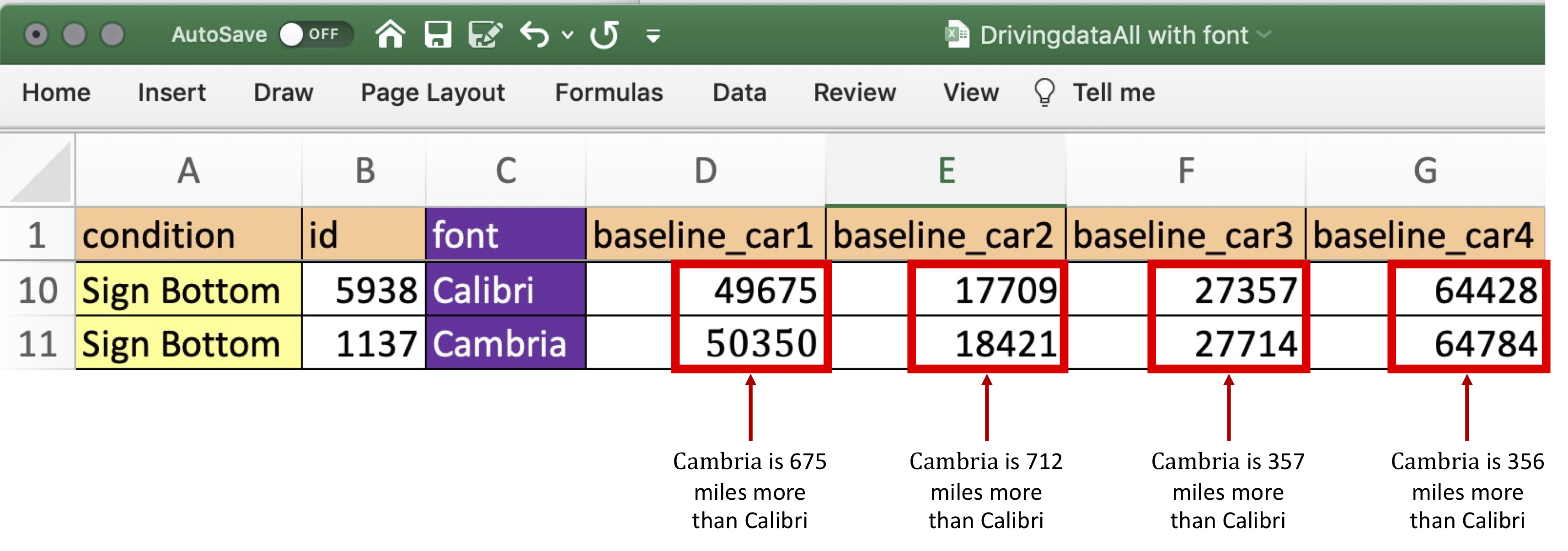Click the red close window button

(x=36, y=34)
